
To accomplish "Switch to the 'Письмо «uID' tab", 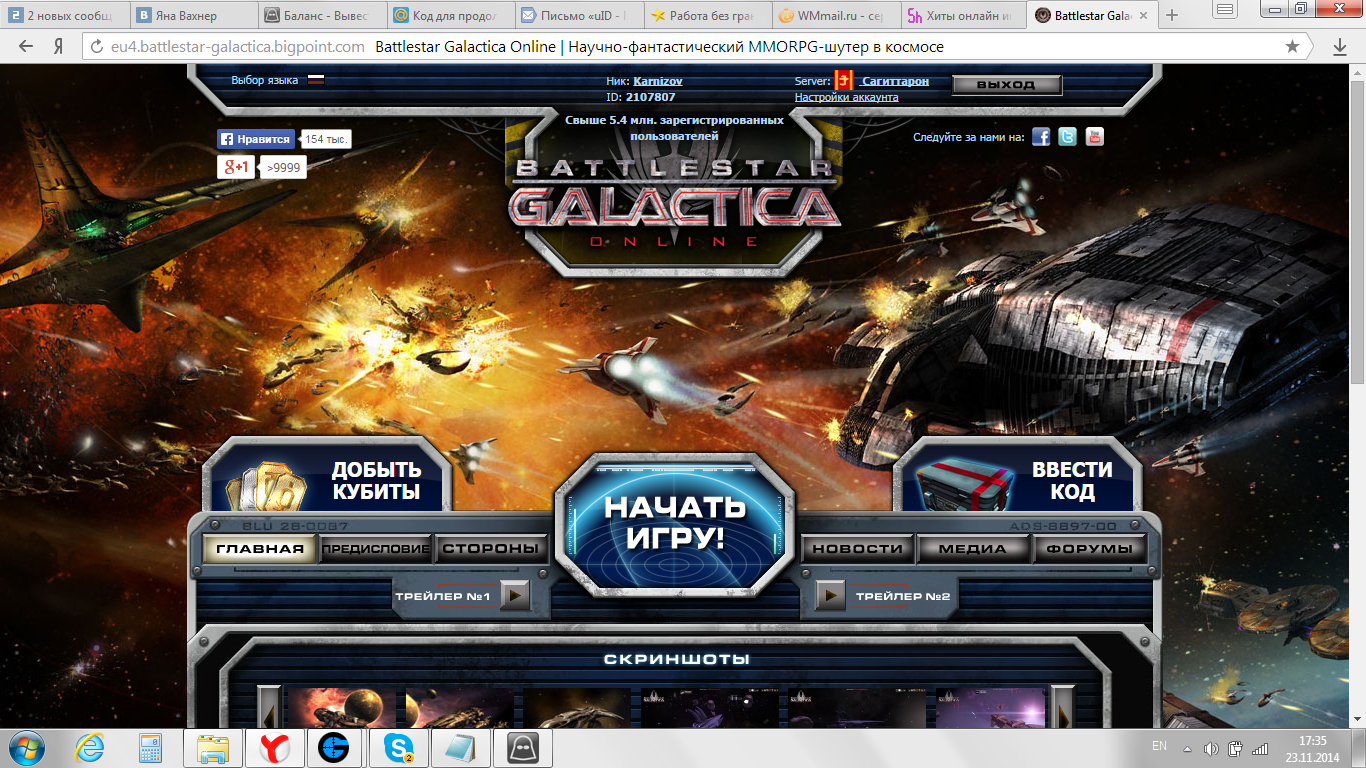I will coord(577,15).
